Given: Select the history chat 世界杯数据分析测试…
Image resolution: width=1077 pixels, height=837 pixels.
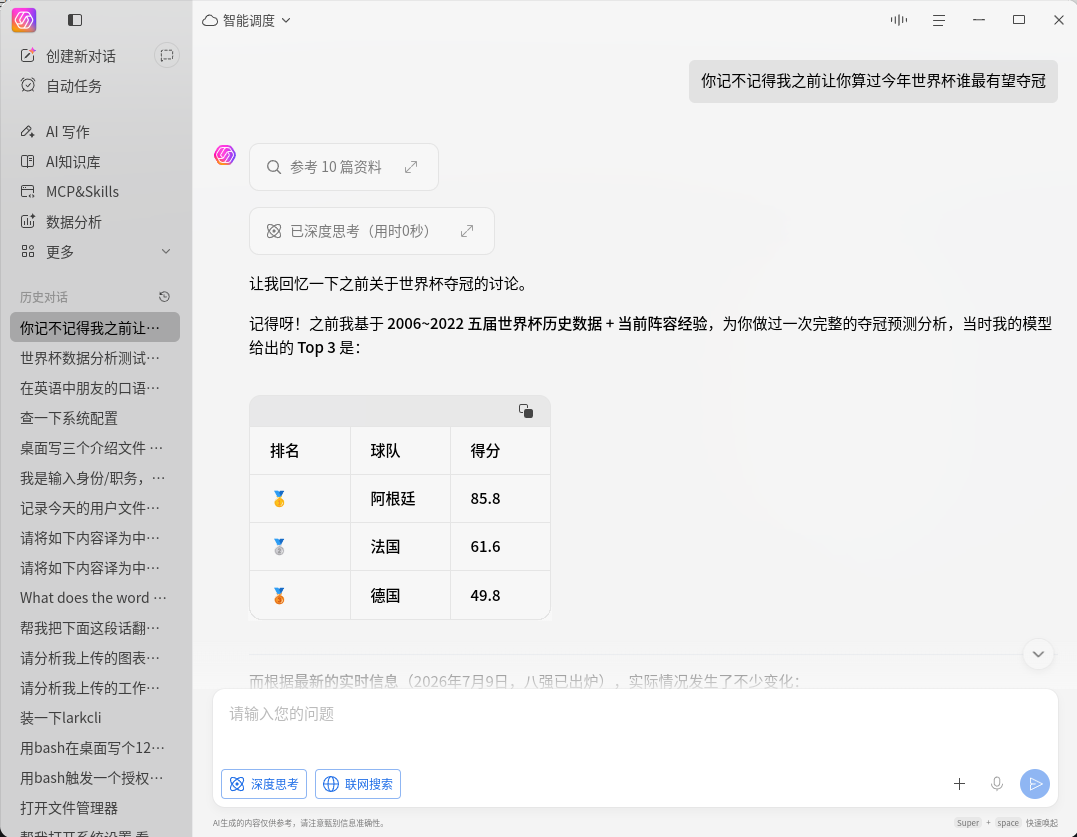Looking at the screenshot, I should (x=95, y=358).
